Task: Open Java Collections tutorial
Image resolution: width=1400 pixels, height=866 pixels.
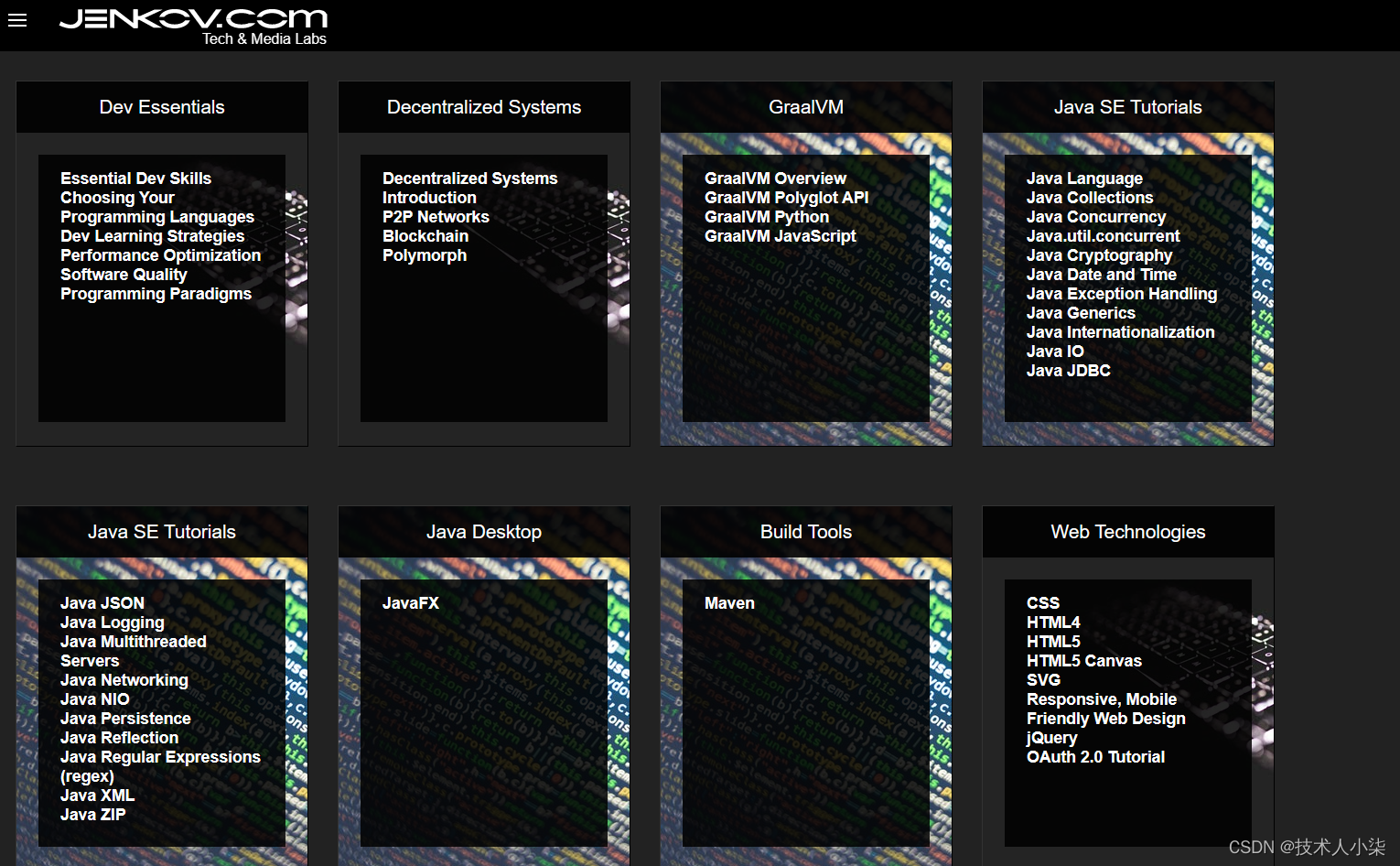Action: tap(1090, 198)
